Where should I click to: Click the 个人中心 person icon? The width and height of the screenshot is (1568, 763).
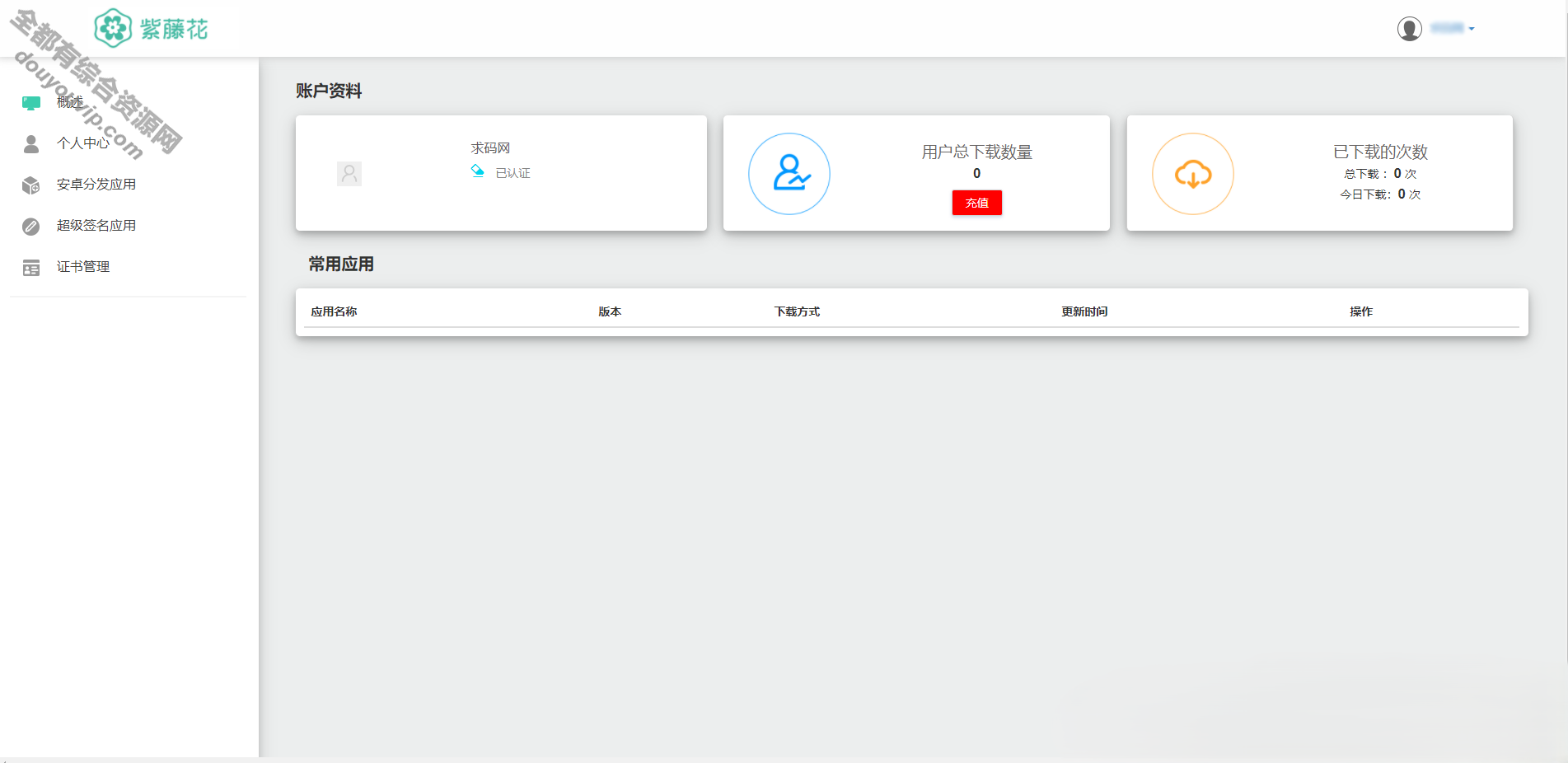click(31, 144)
